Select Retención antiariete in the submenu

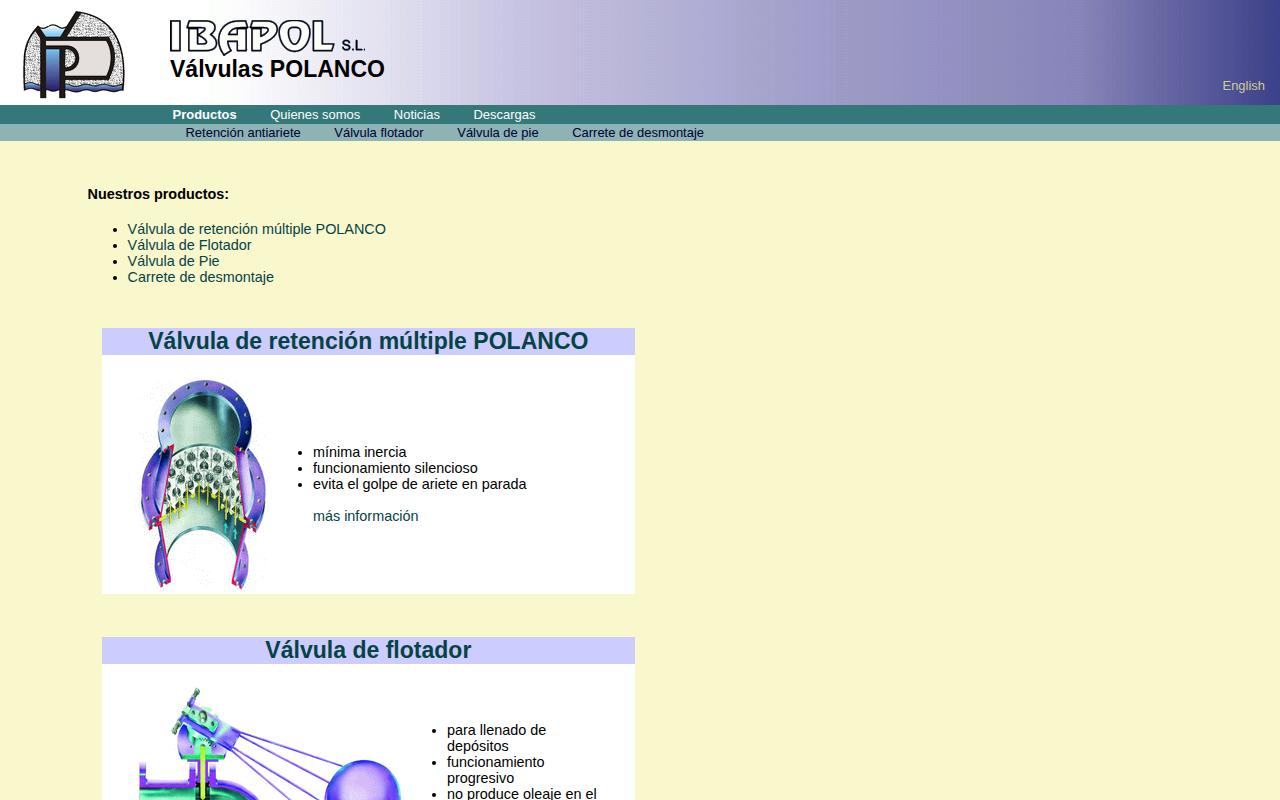pos(243,133)
